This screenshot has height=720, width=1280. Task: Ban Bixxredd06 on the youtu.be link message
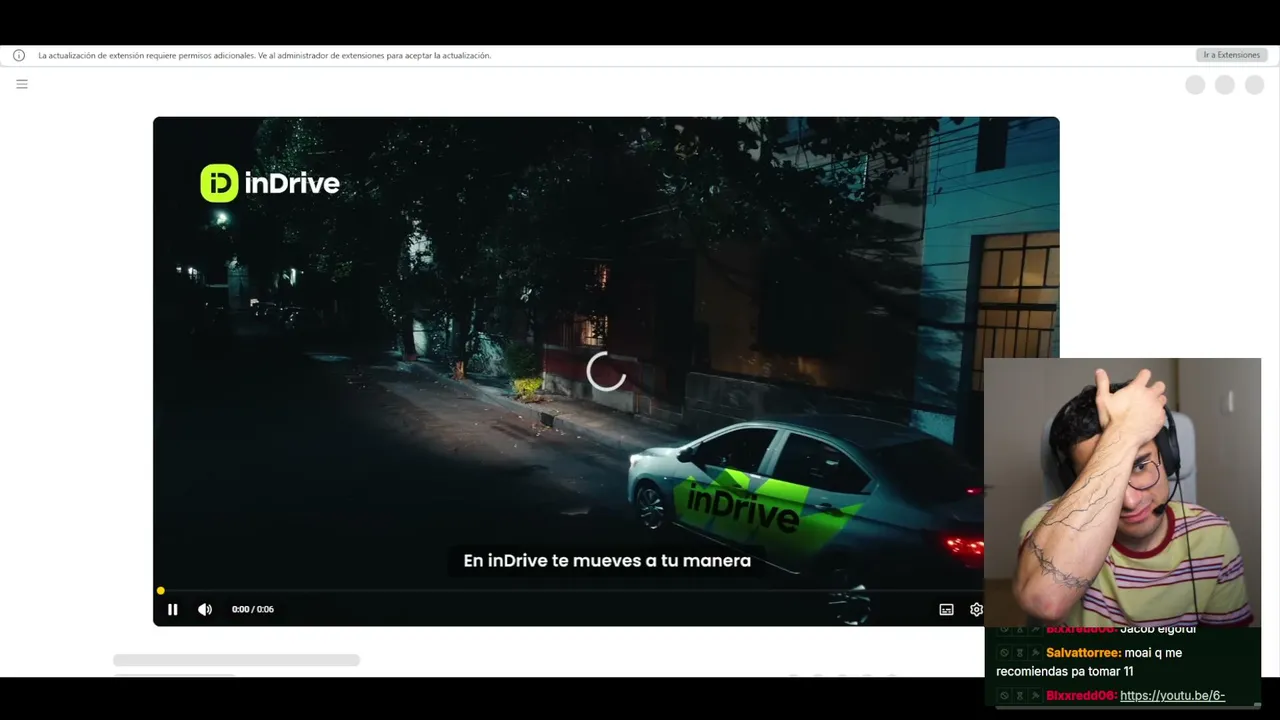click(1004, 696)
